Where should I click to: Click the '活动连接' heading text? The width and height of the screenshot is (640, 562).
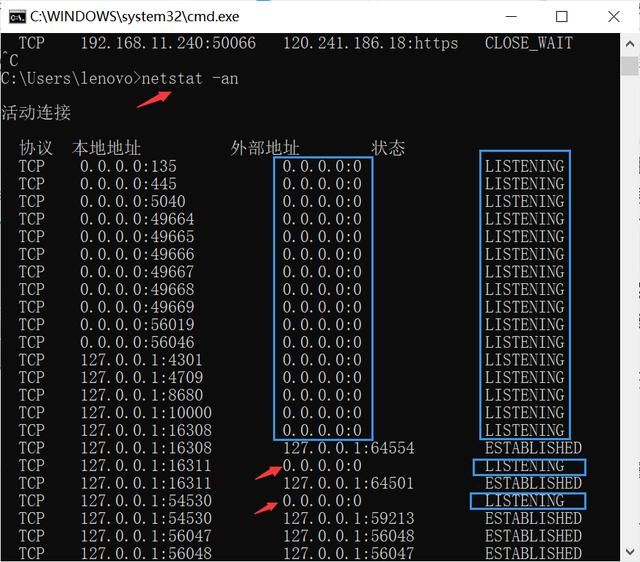pos(36,113)
